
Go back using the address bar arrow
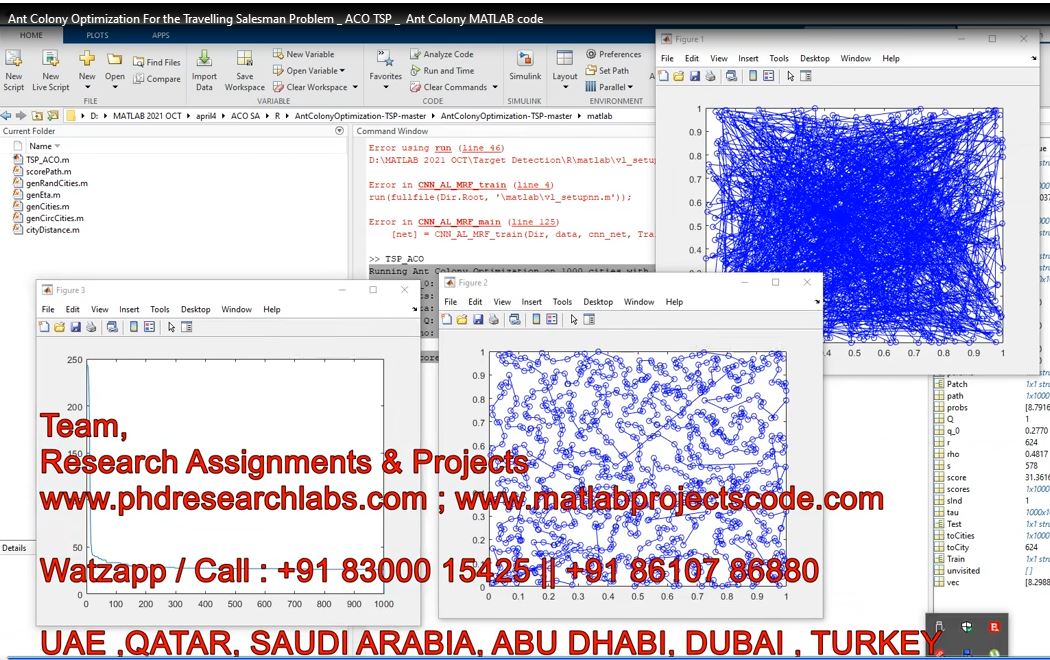point(6,116)
